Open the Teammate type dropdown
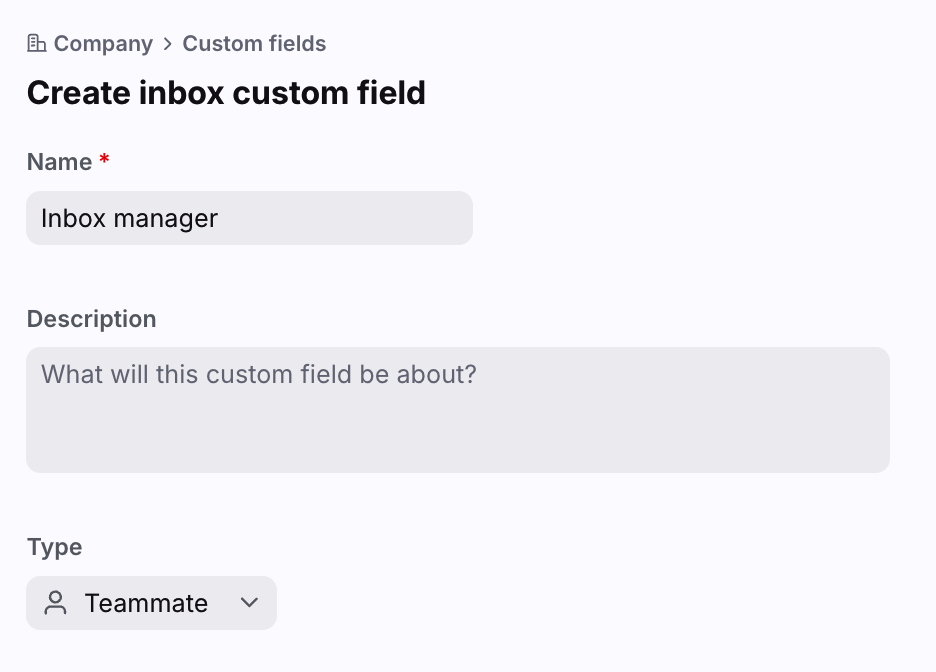 point(151,603)
